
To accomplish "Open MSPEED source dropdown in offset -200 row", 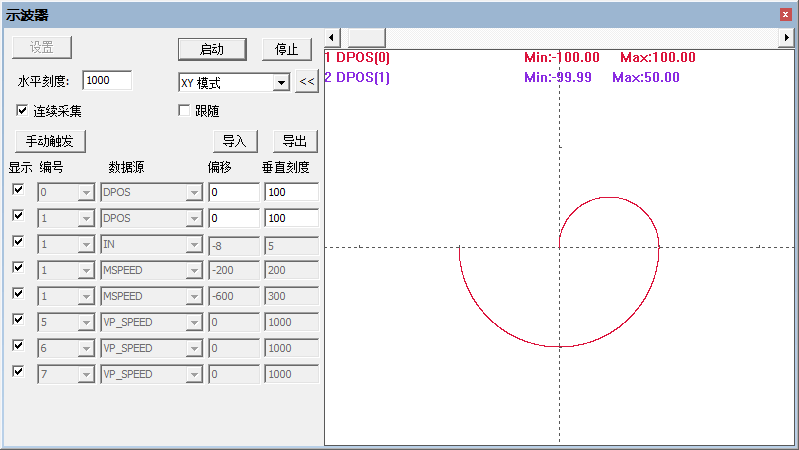I will tap(194, 271).
